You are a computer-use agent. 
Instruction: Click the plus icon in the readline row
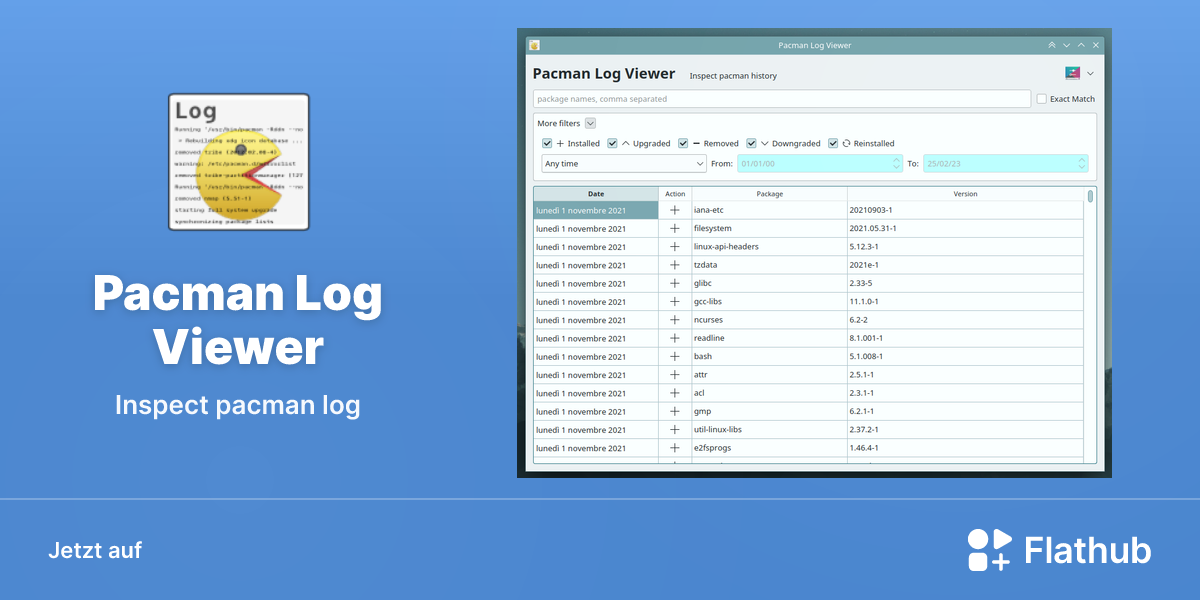point(675,338)
